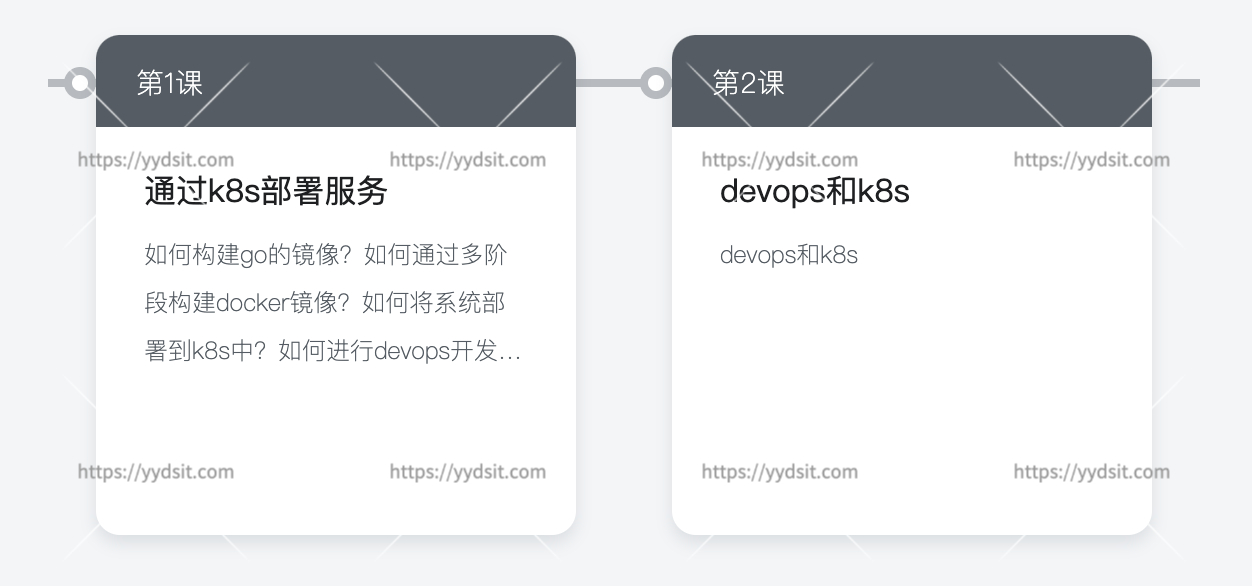The width and height of the screenshot is (1252, 586).
Task: Open lesson titled devops和k8s
Action: click(x=815, y=191)
